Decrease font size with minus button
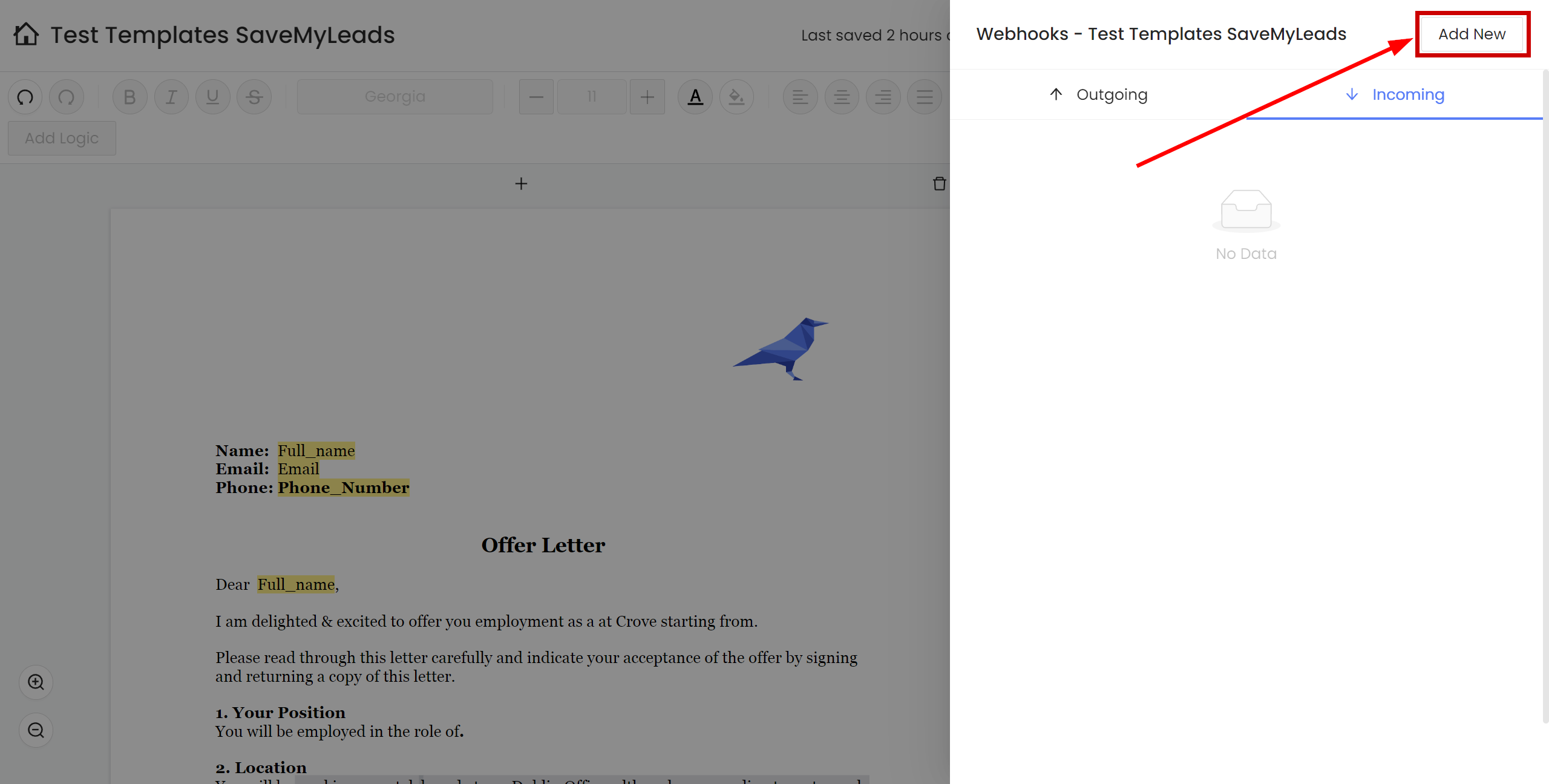 536,97
